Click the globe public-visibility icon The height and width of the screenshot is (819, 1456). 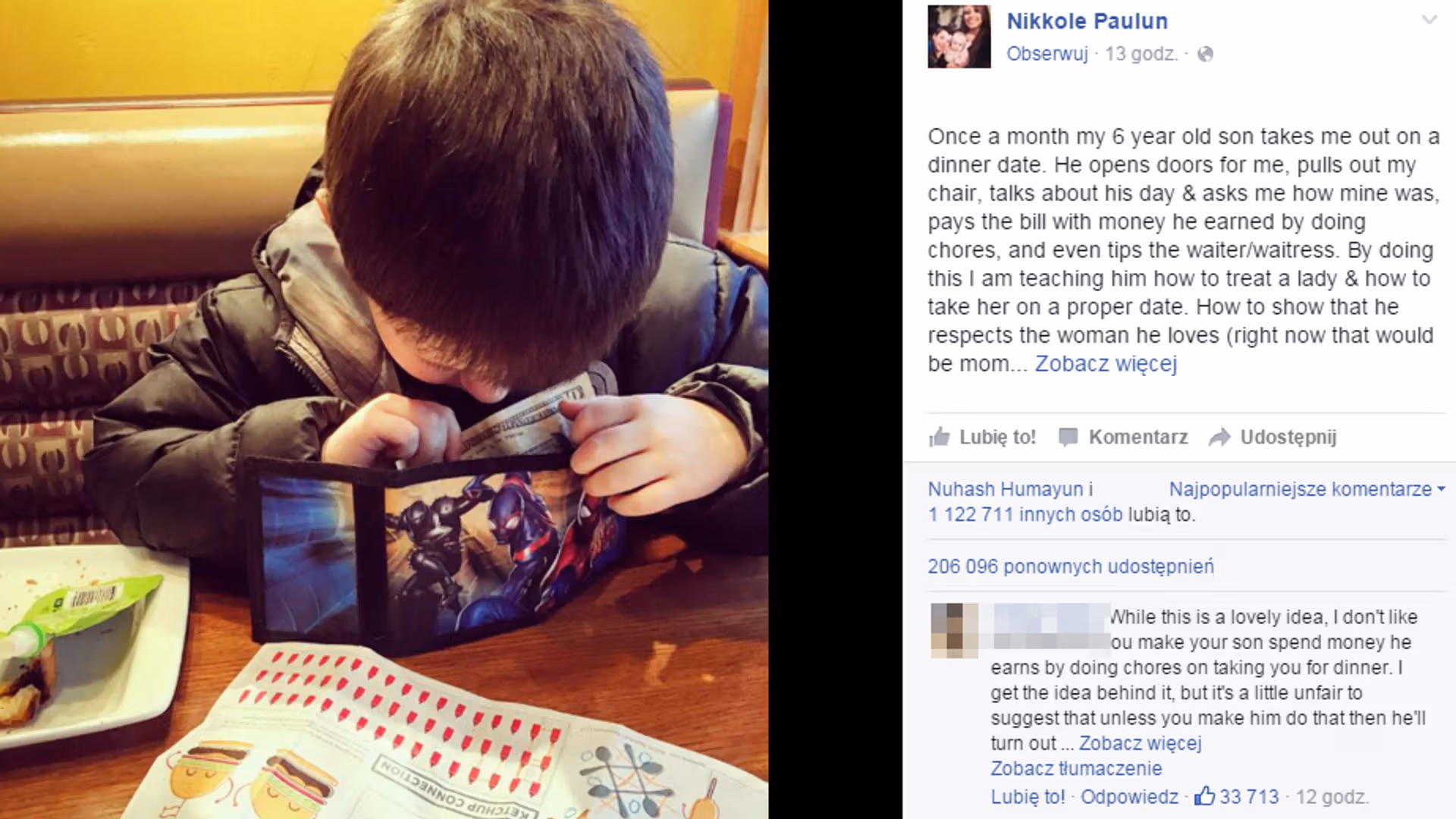(x=1205, y=54)
